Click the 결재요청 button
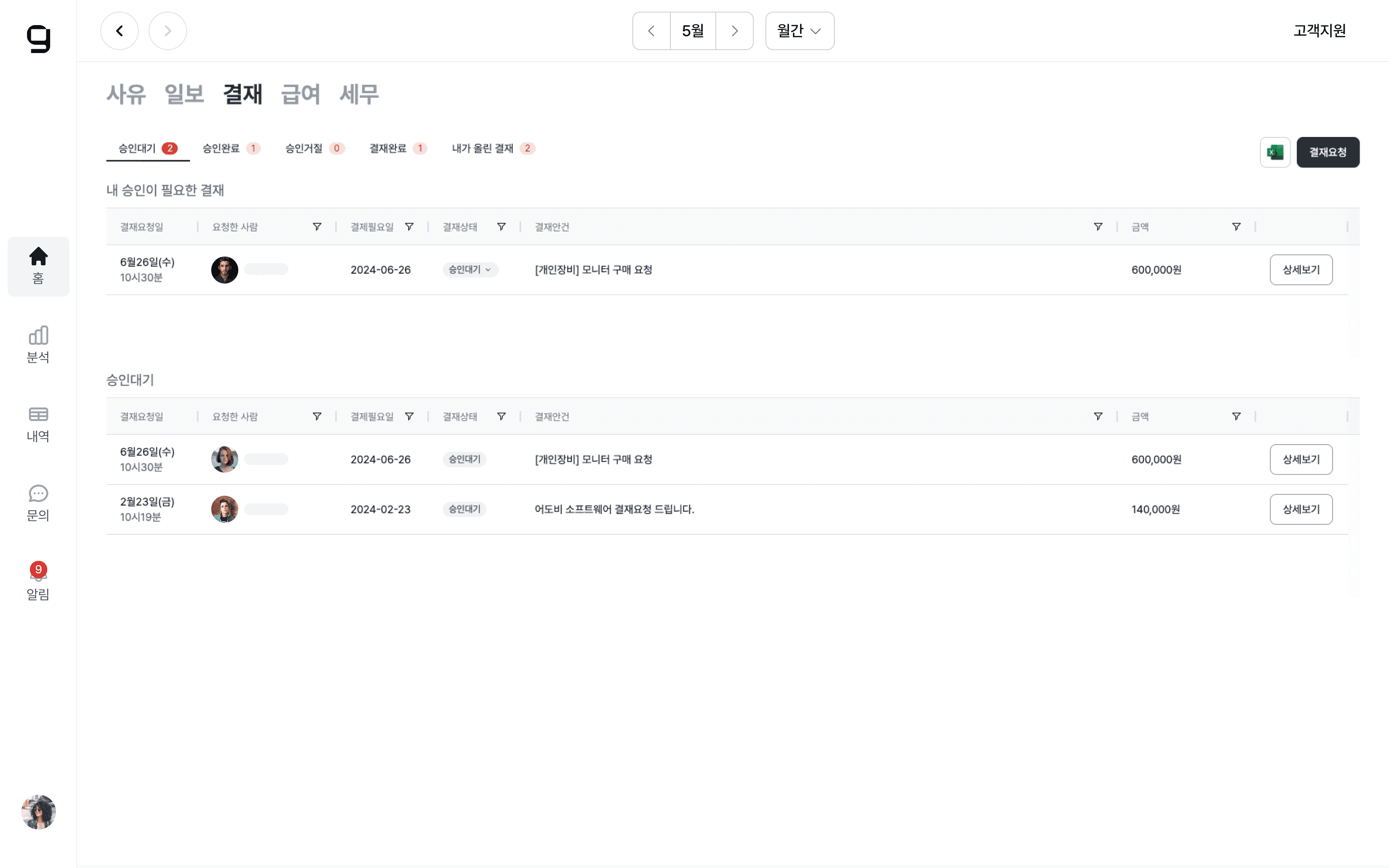Viewport: 1389px width, 868px height. click(x=1327, y=152)
